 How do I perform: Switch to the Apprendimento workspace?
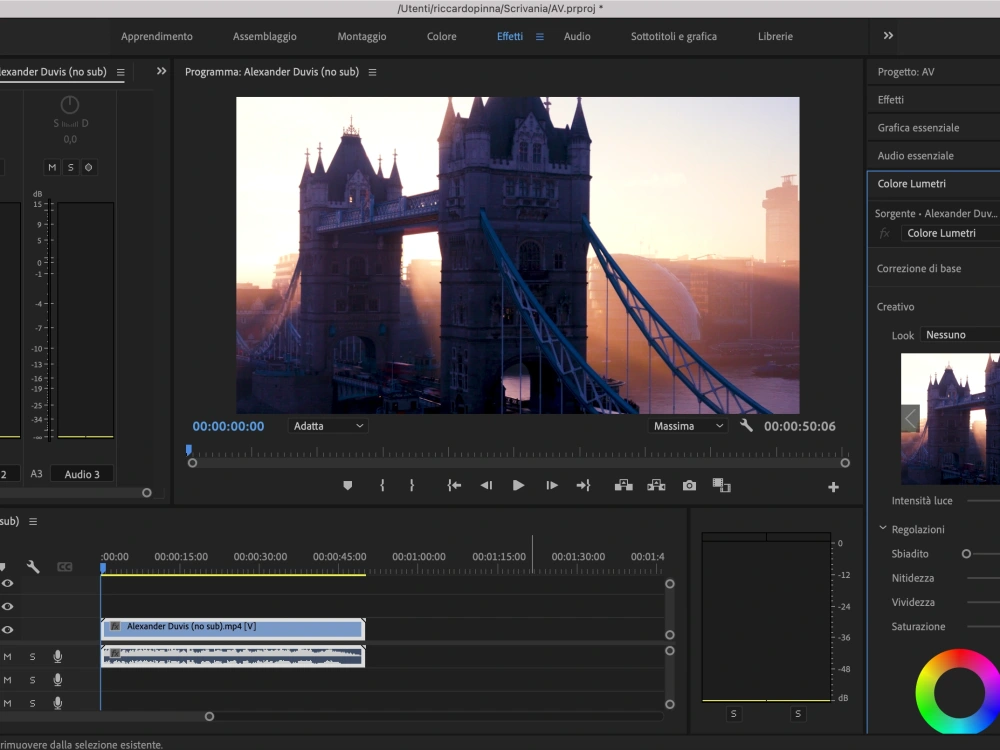157,36
